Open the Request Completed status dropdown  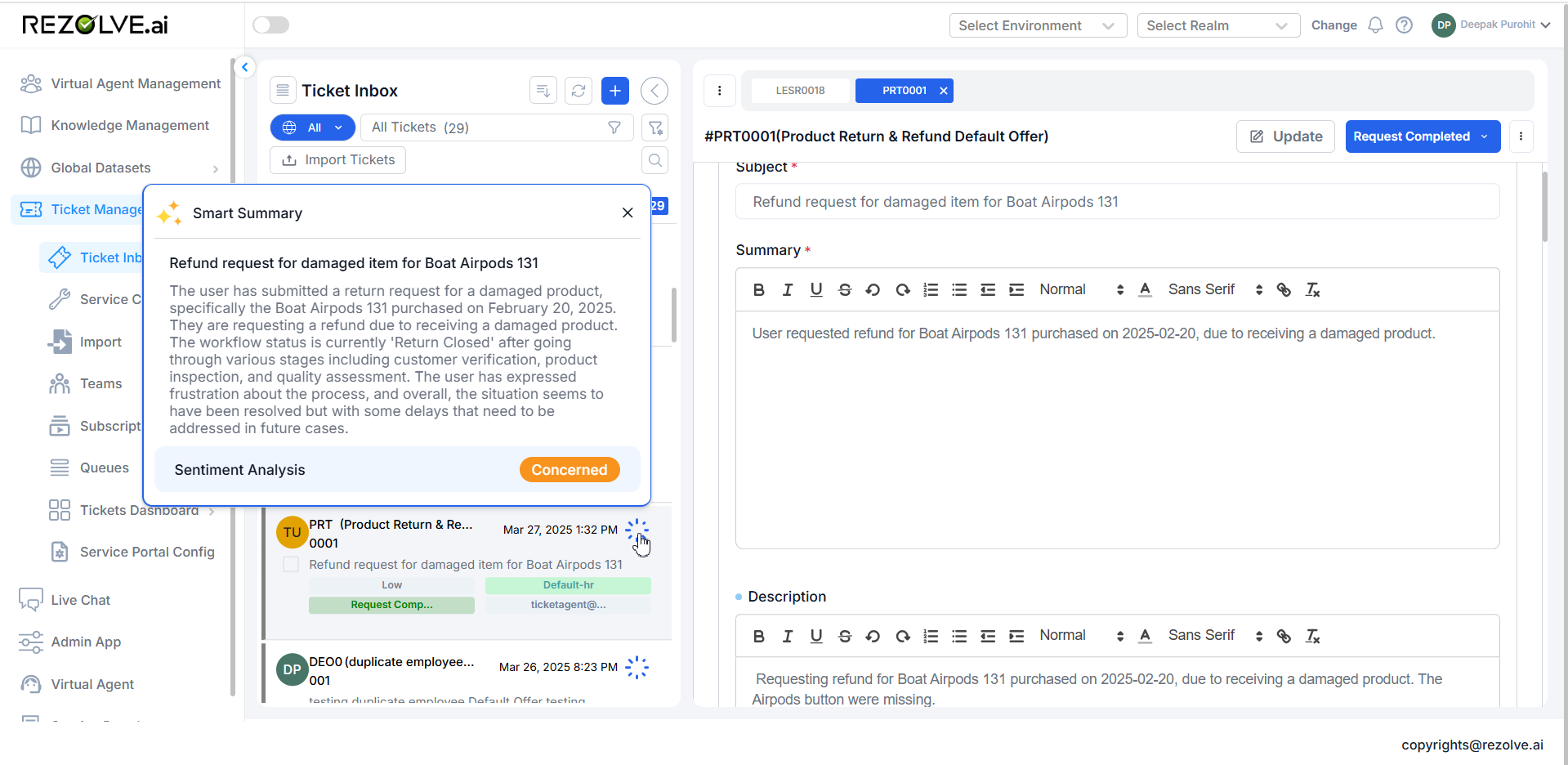point(1423,136)
